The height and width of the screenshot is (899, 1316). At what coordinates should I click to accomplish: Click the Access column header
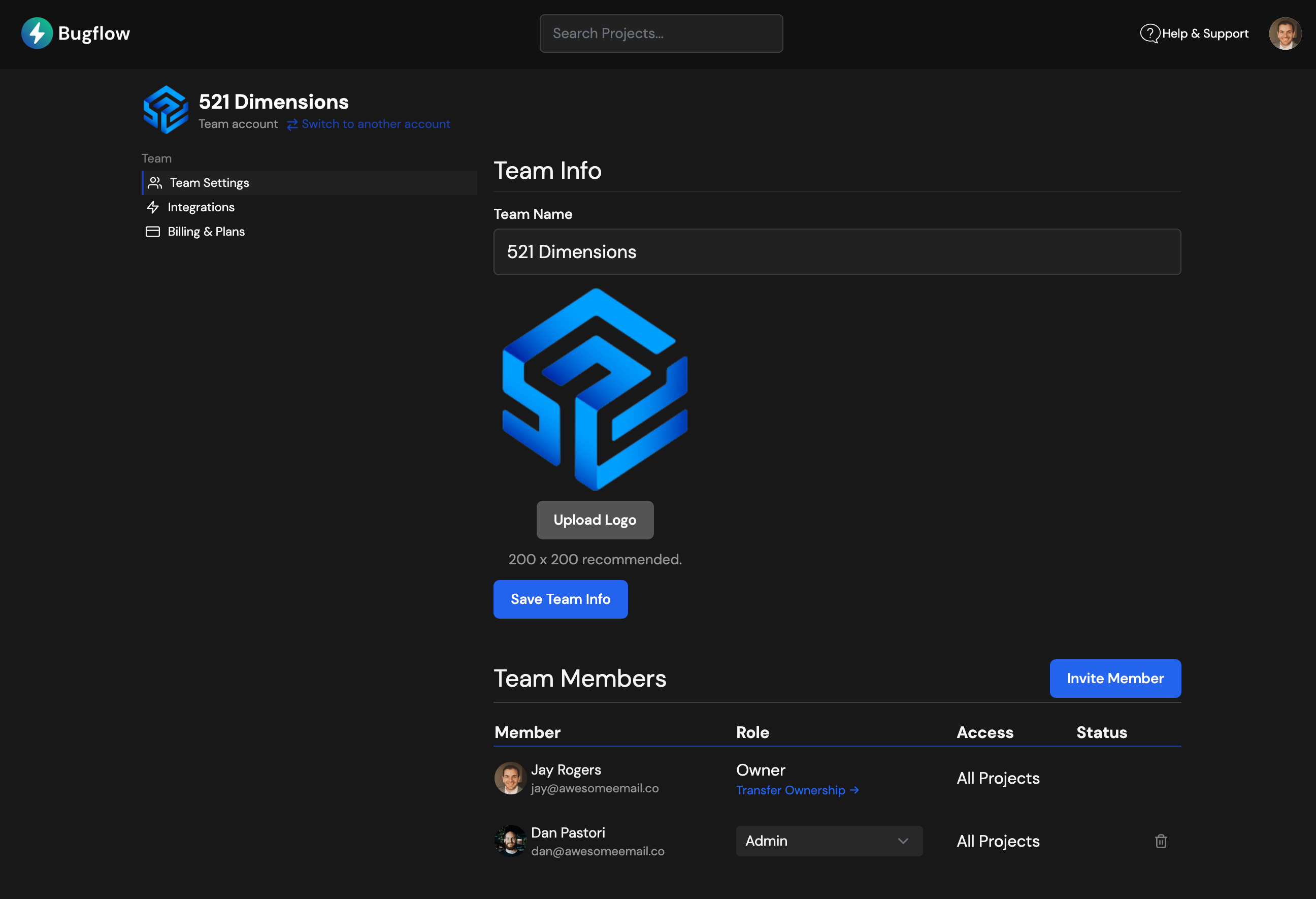click(x=985, y=732)
